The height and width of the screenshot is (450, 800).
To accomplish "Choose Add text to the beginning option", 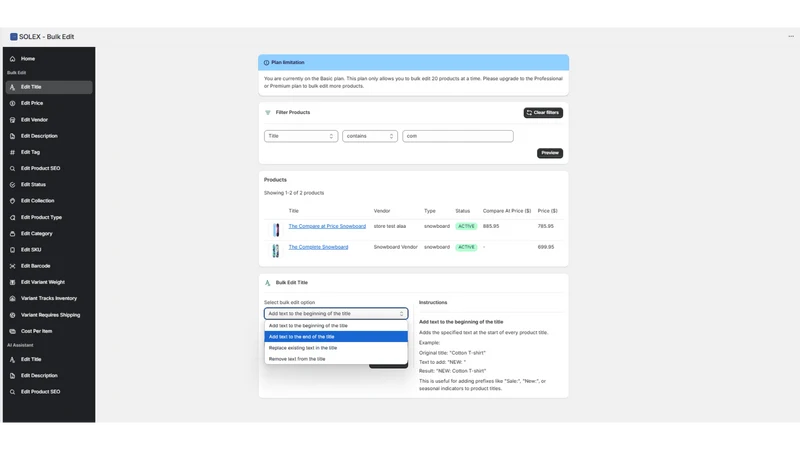I will click(x=336, y=326).
